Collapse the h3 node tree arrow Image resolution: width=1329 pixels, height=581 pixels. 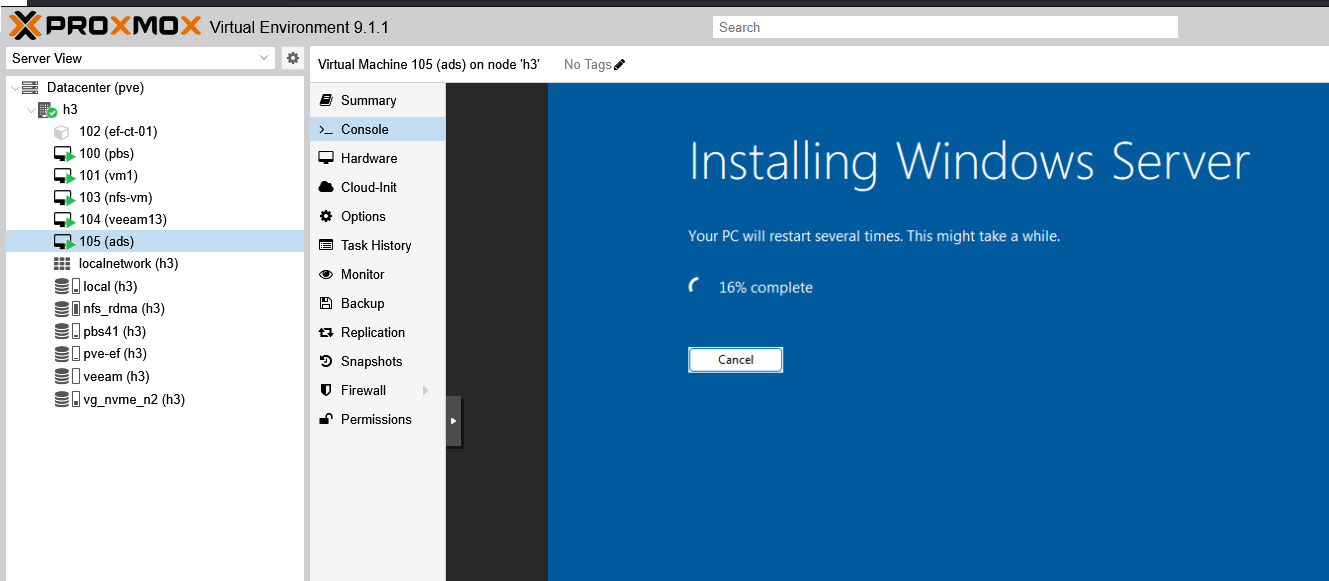pyautogui.click(x=31, y=110)
